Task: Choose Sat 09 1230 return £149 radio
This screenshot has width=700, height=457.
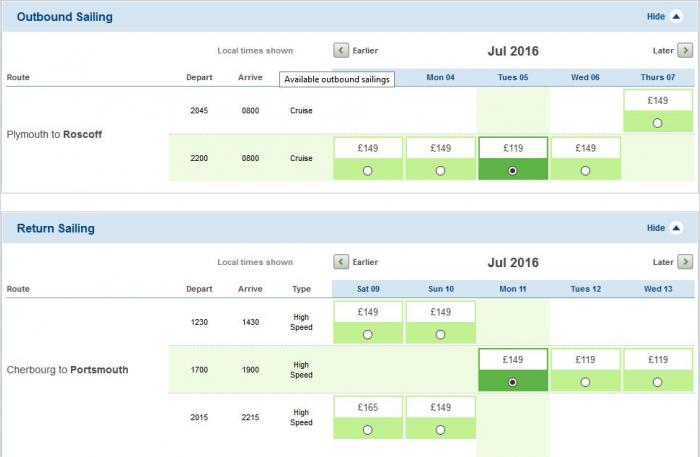Action: click(368, 335)
